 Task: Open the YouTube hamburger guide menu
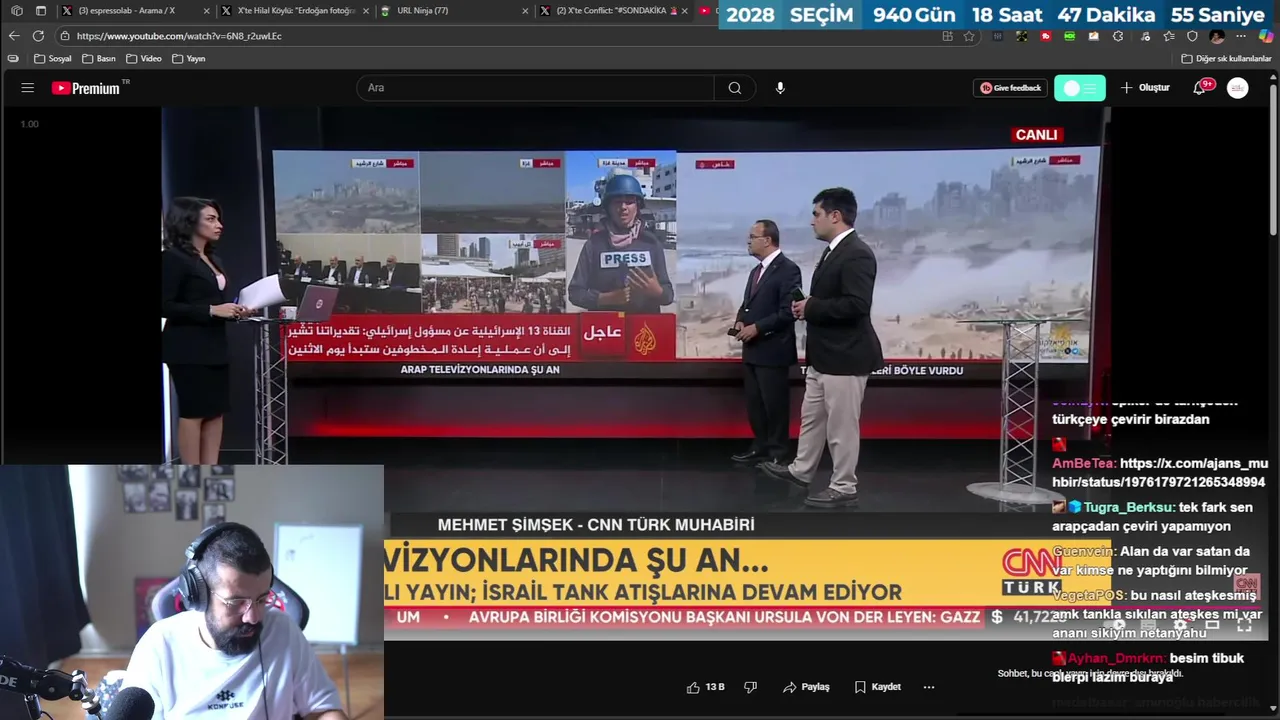(27, 88)
